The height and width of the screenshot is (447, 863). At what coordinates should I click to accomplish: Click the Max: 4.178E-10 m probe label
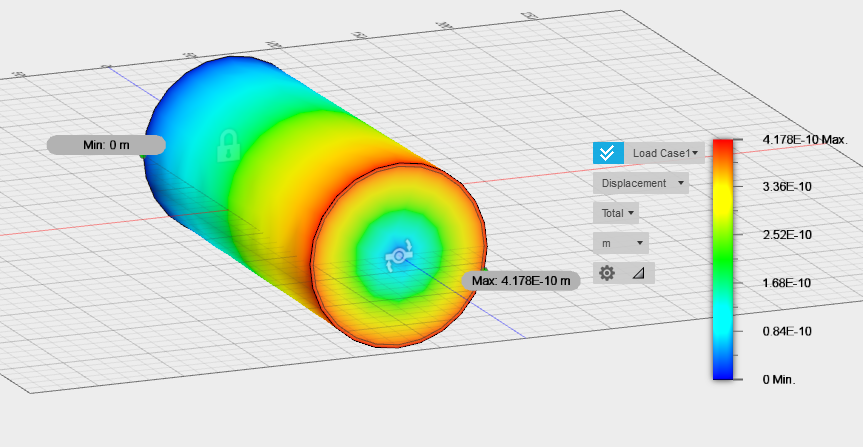pyautogui.click(x=521, y=281)
